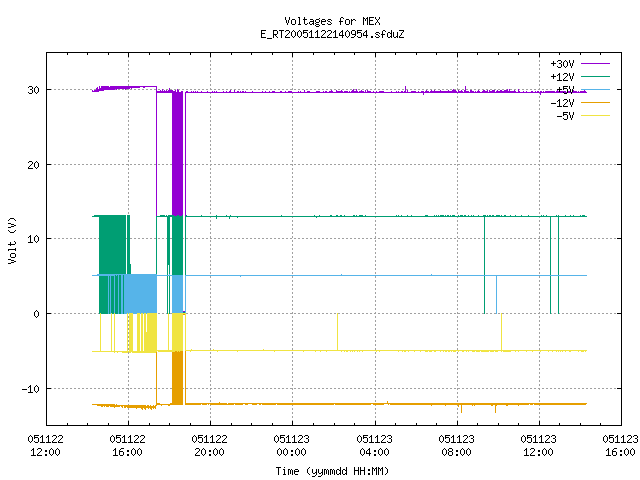
Task: Click the purple +30V legend line sample
Action: click(x=595, y=64)
